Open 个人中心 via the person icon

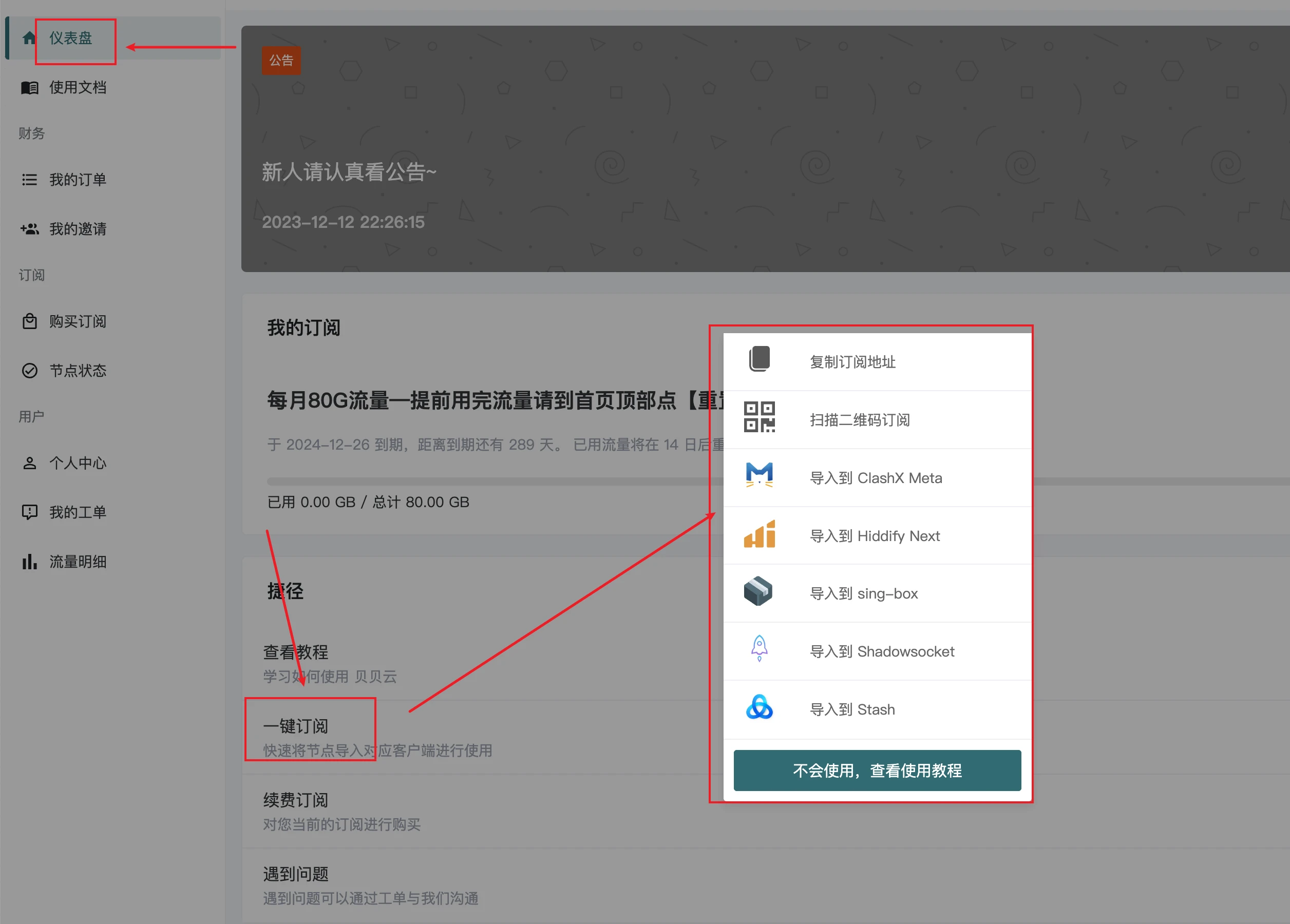30,463
